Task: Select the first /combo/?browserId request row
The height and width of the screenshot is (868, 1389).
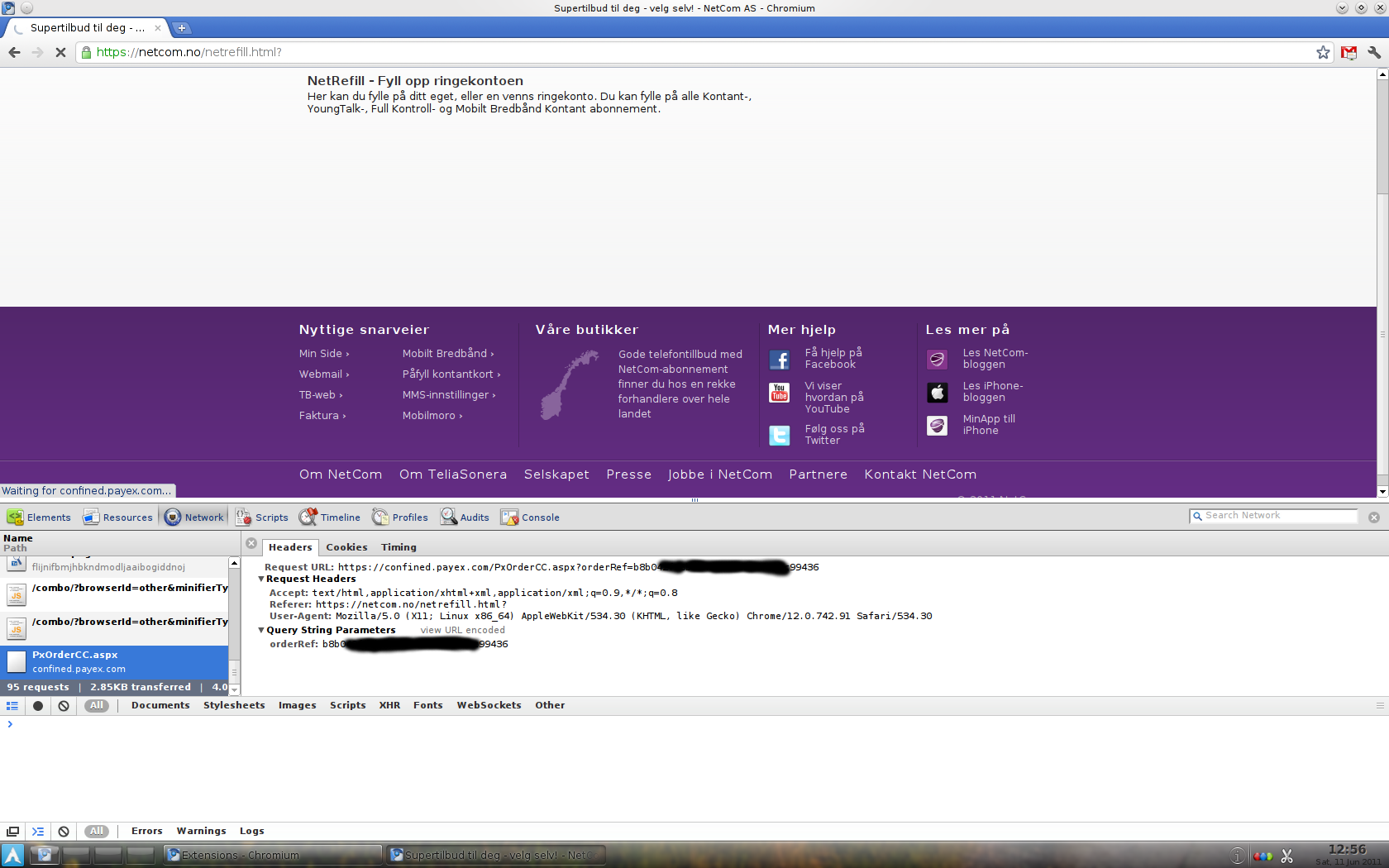Action: pyautogui.click(x=114, y=594)
